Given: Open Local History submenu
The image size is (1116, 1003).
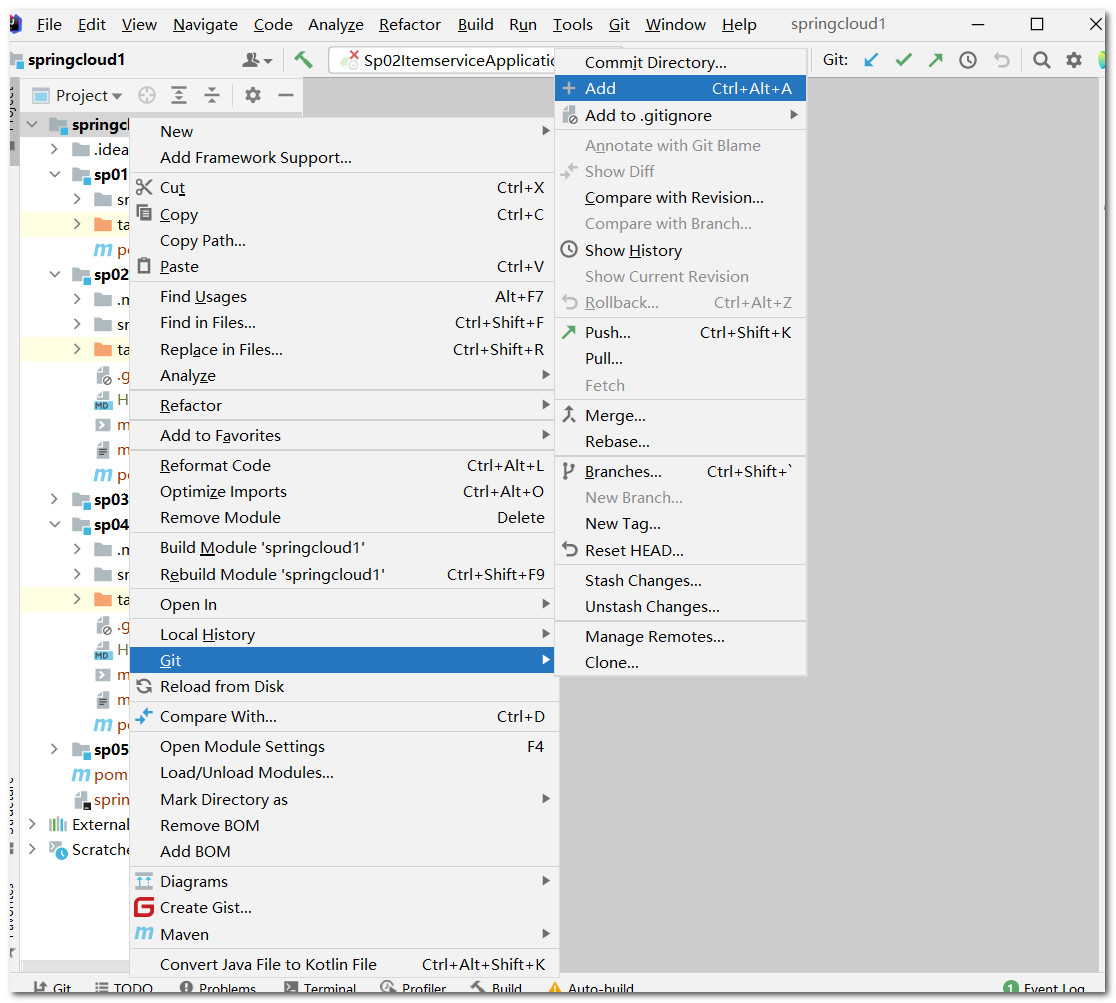Looking at the screenshot, I should [343, 634].
